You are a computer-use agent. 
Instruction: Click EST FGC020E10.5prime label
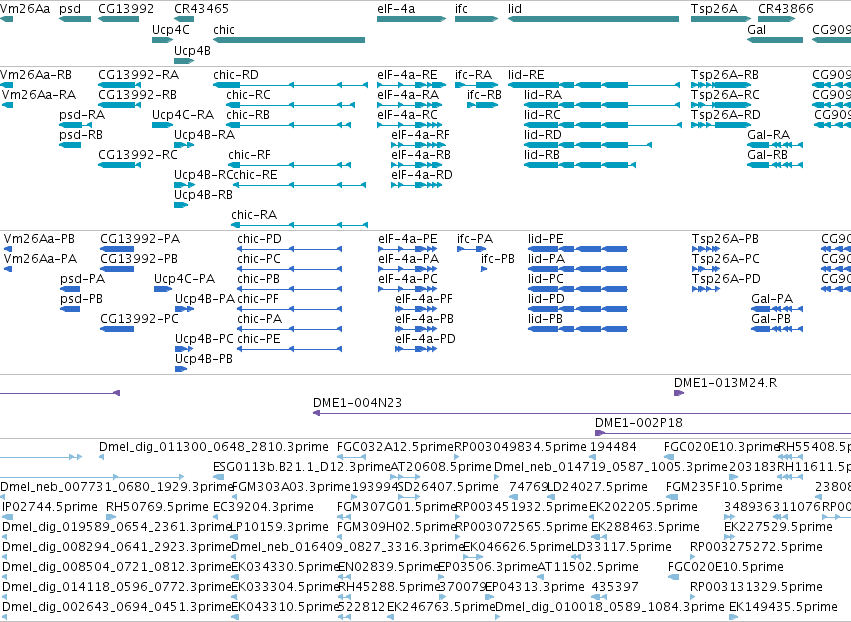coord(726,567)
